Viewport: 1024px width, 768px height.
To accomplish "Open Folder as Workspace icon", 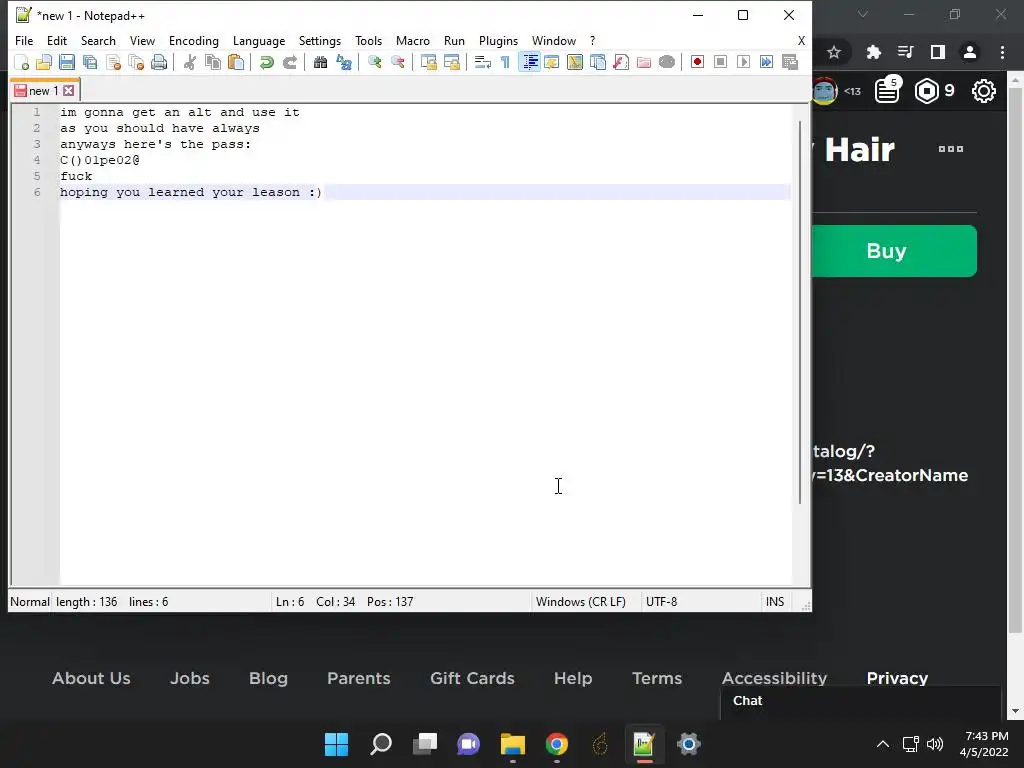I will (x=644, y=62).
